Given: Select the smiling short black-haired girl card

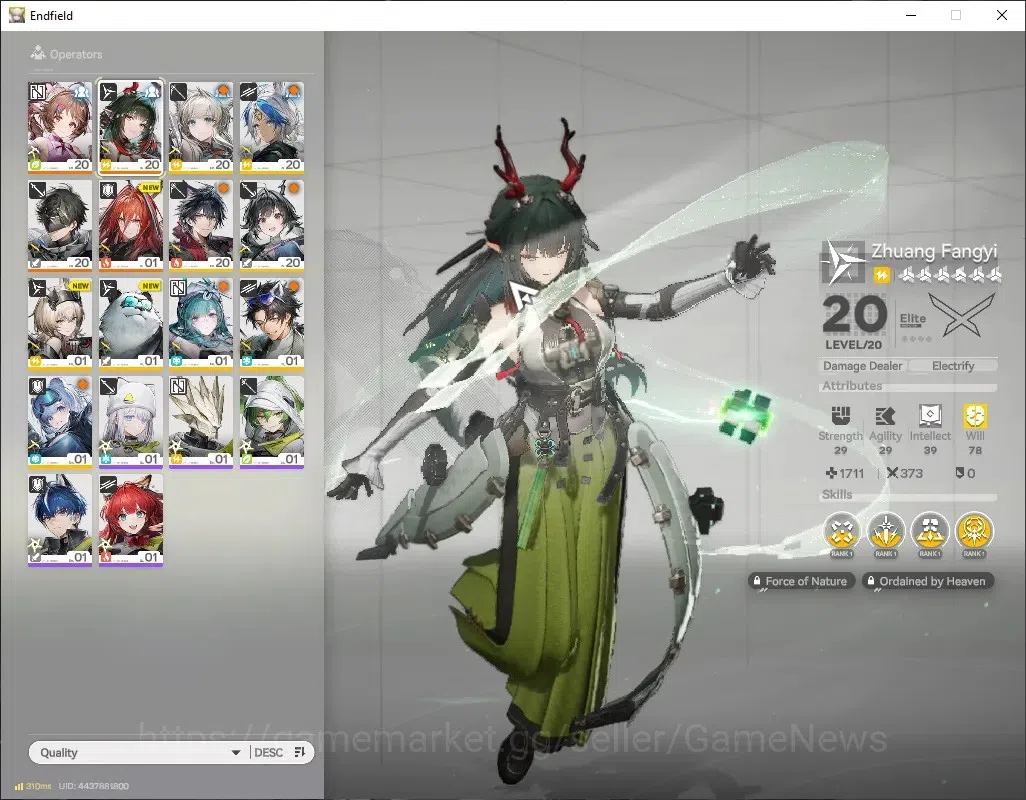Looking at the screenshot, I should click(x=272, y=225).
